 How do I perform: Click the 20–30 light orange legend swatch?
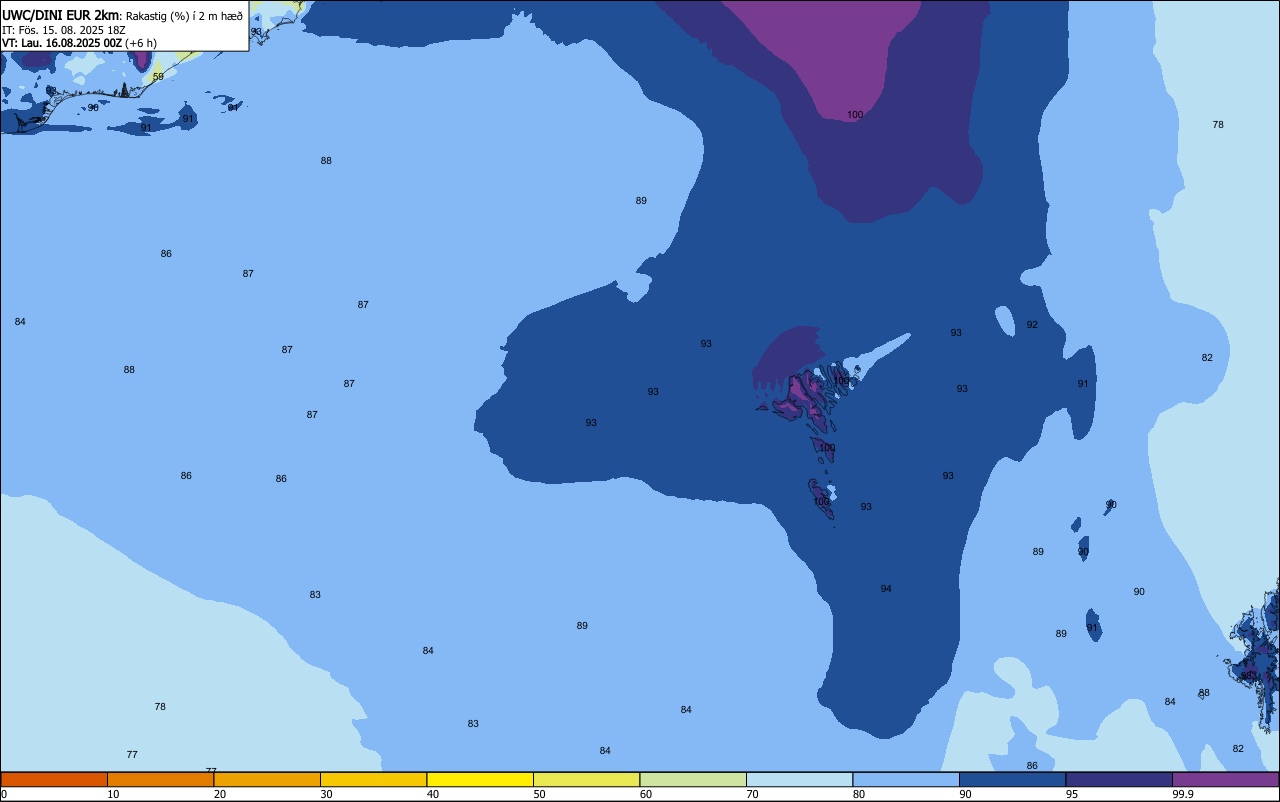point(267,780)
